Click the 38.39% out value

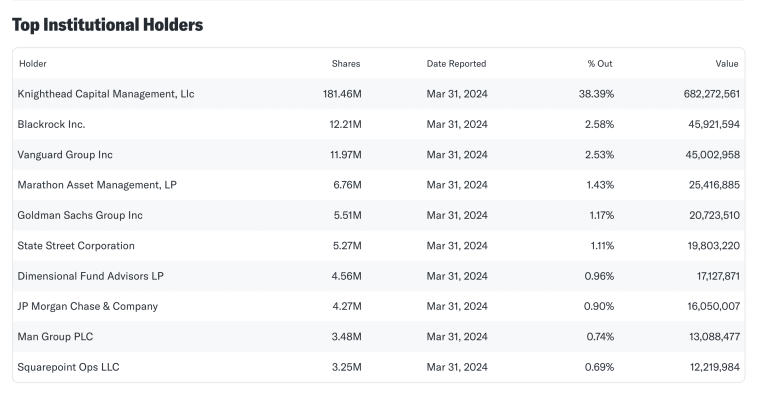(x=596, y=94)
